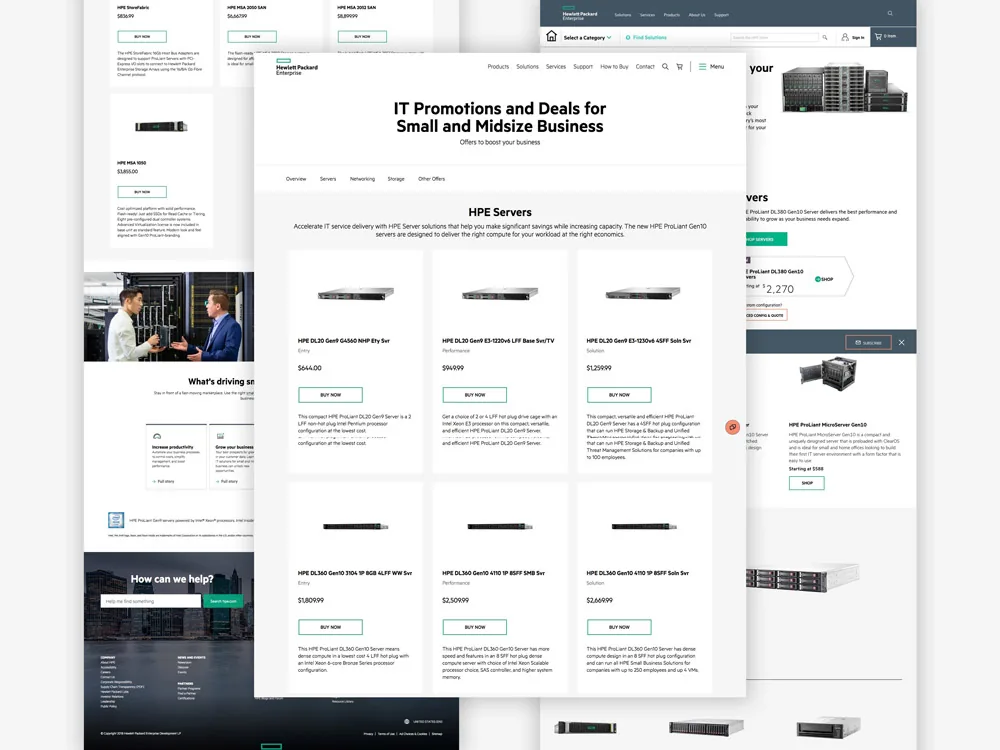Image resolution: width=1000 pixels, height=750 pixels.
Task: Click the Config & Quote button on the right page
Action: (x=767, y=315)
